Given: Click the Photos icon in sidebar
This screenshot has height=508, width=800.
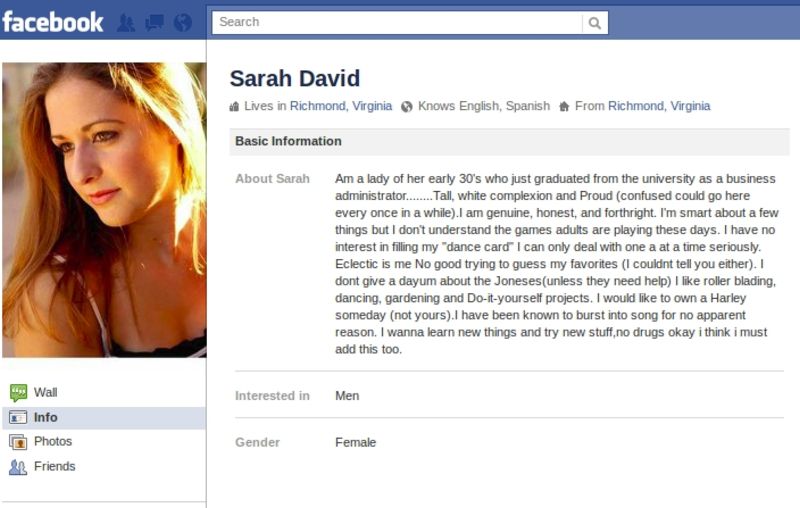Looking at the screenshot, I should pyautogui.click(x=18, y=442).
